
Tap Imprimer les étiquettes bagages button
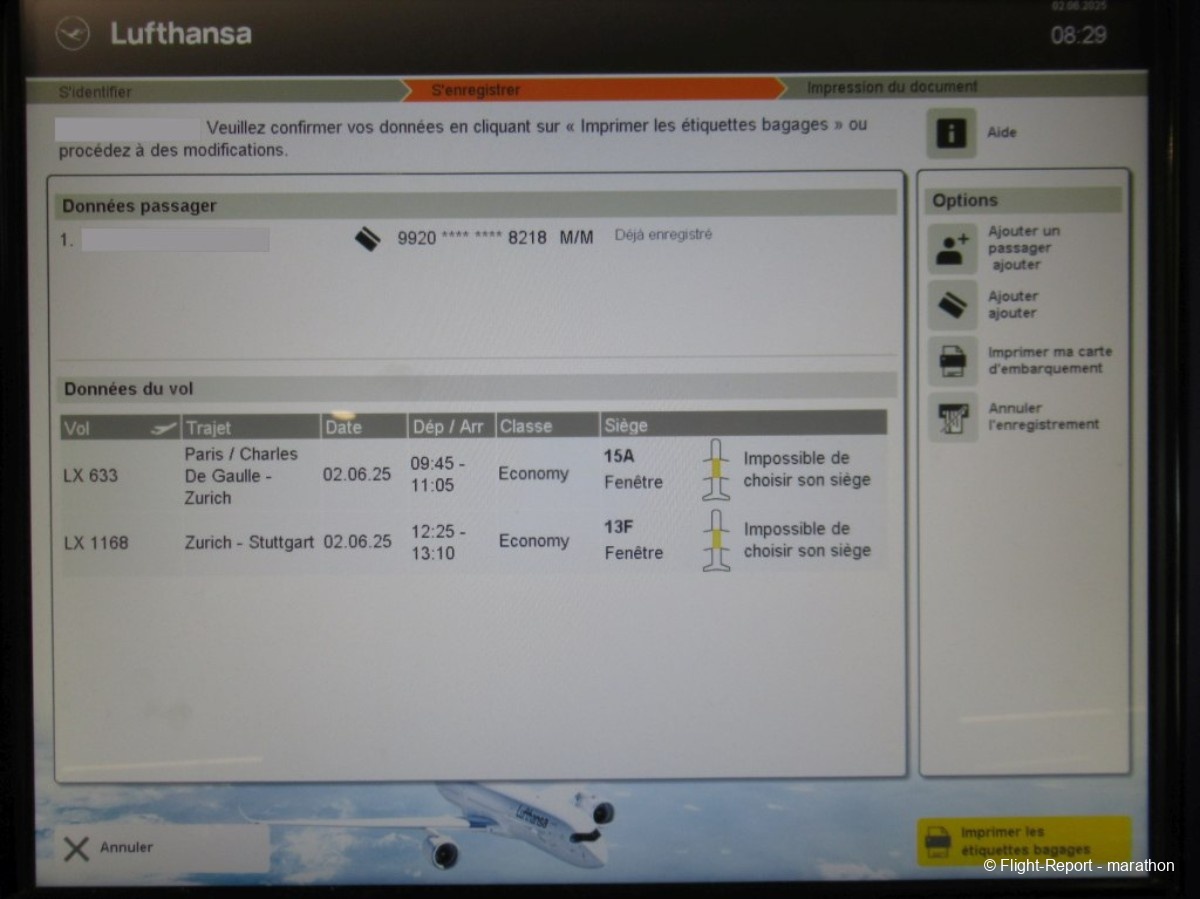tap(1024, 841)
